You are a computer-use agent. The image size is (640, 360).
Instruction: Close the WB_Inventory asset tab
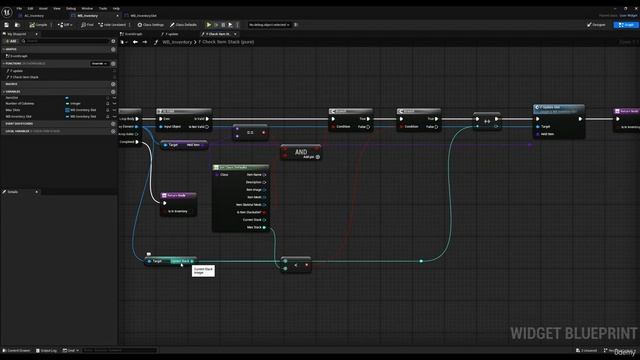pyautogui.click(x=118, y=16)
